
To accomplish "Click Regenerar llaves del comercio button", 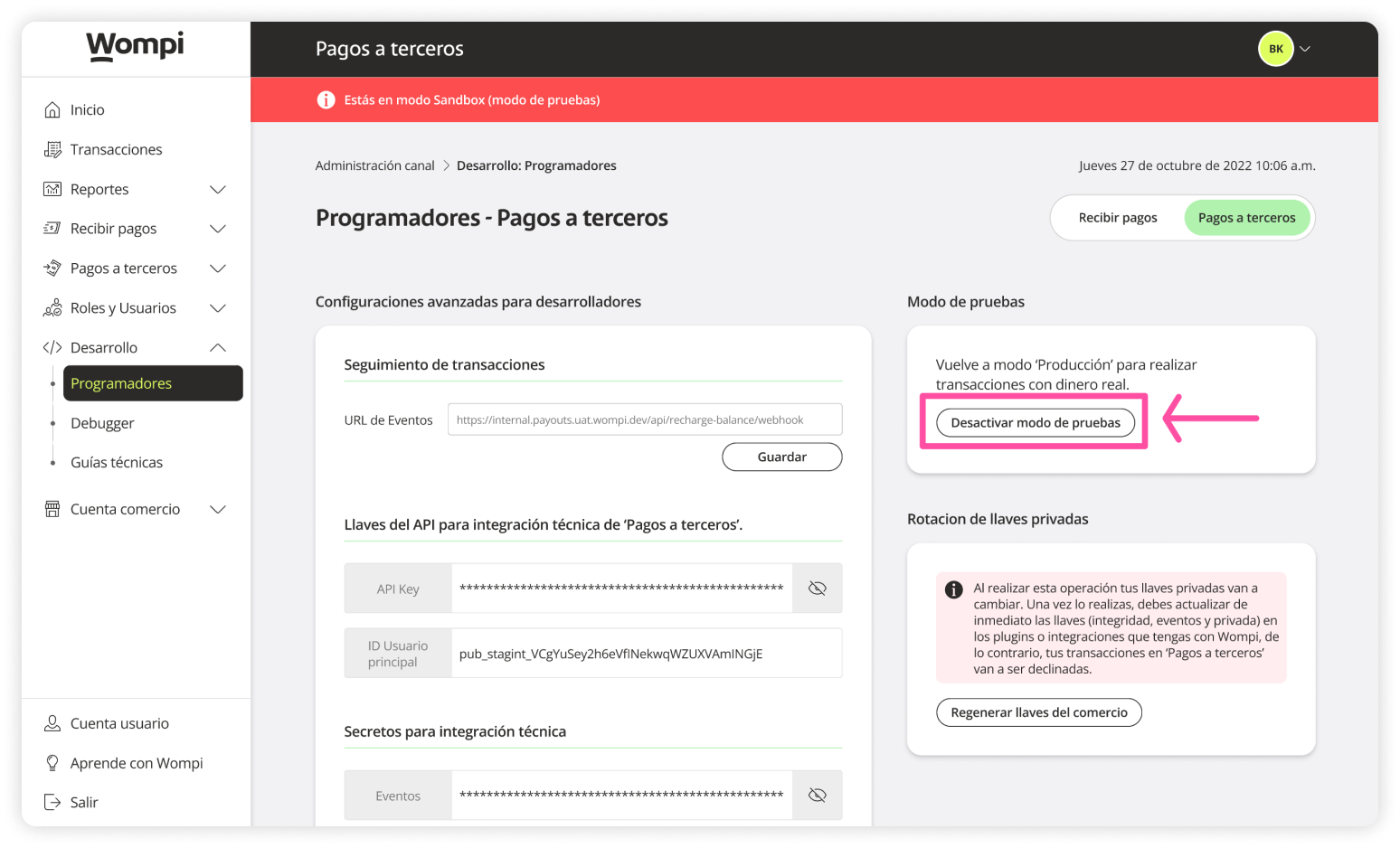I will point(1038,712).
